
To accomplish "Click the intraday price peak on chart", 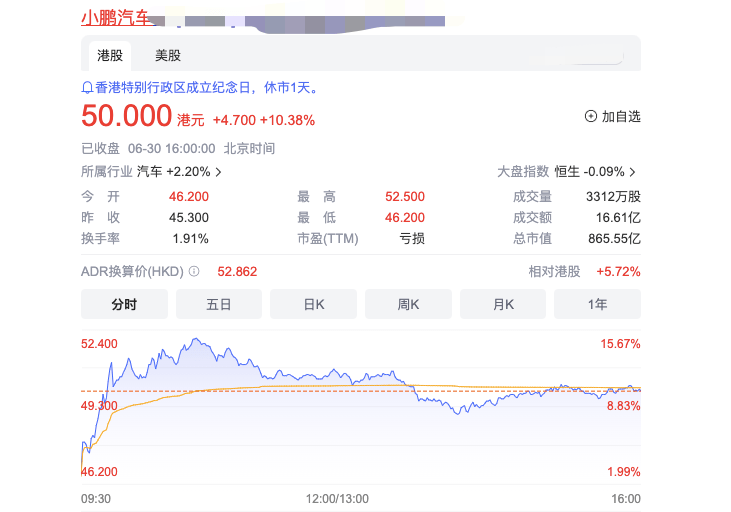I will tap(196, 339).
